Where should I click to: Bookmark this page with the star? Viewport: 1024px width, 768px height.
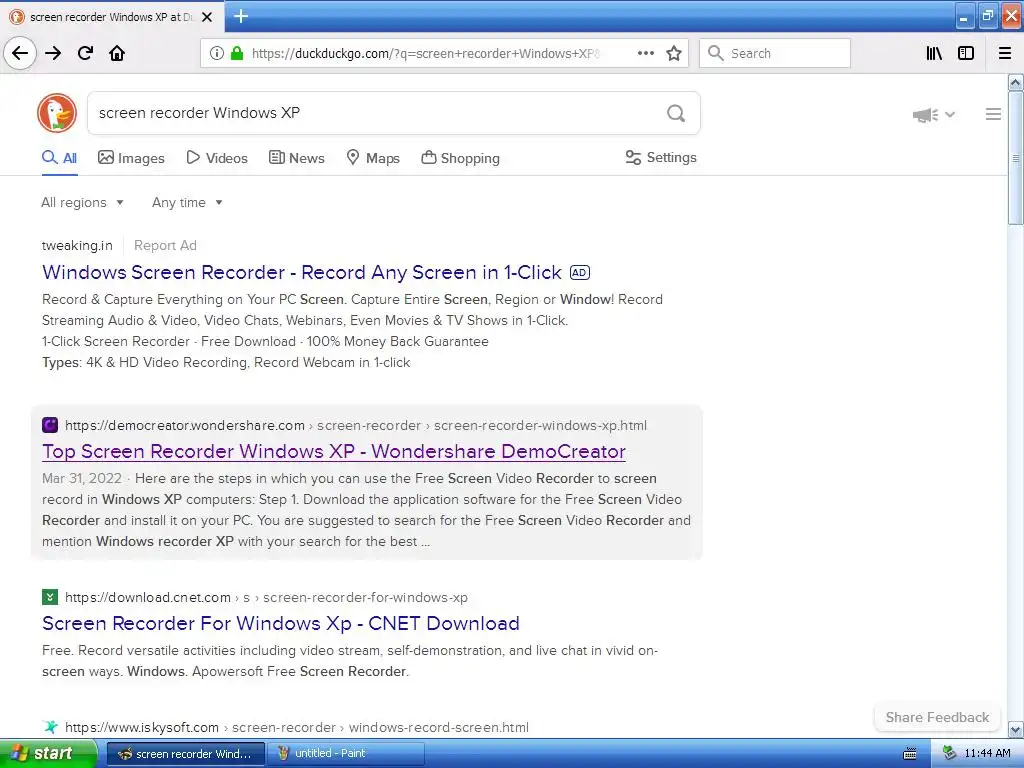pos(674,53)
